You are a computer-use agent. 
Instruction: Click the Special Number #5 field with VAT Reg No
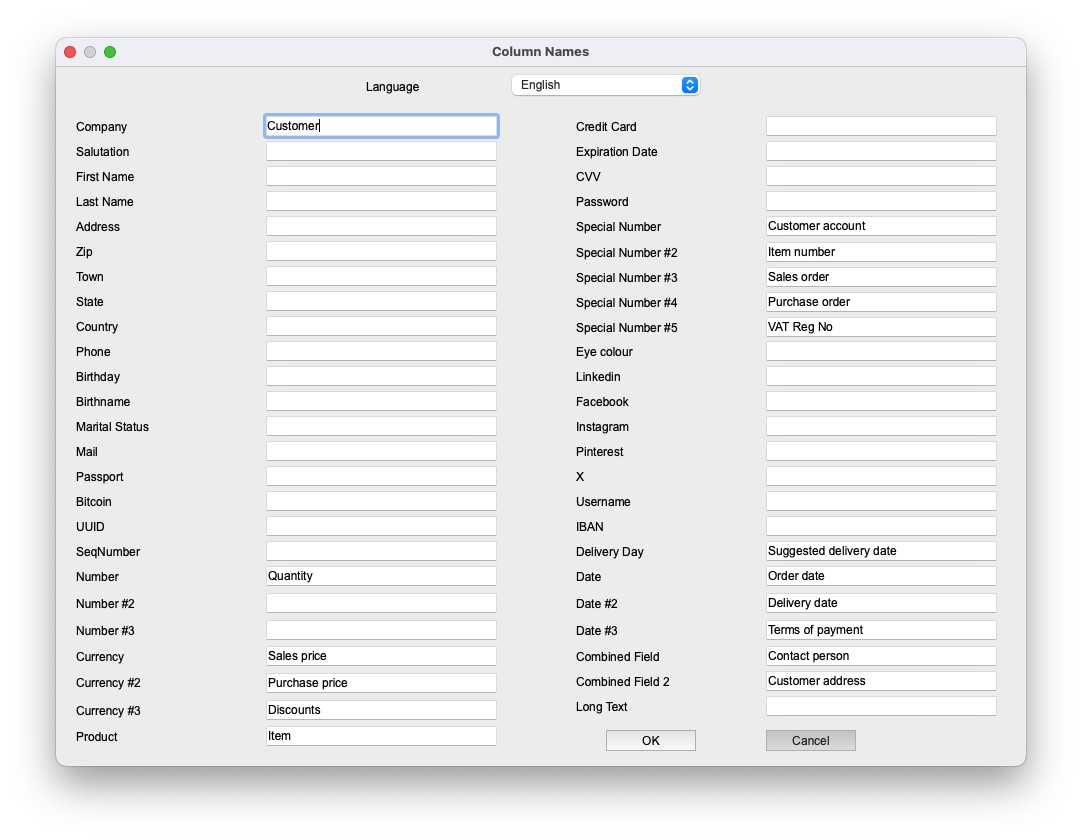click(881, 326)
